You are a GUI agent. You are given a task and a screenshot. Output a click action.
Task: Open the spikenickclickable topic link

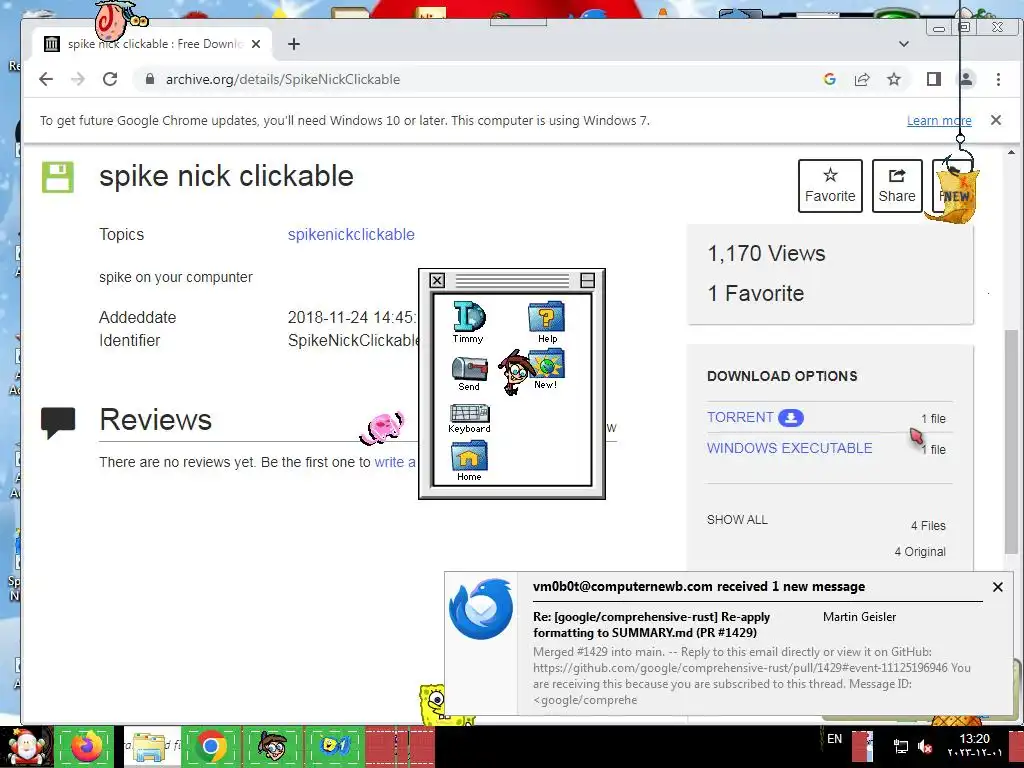coord(351,234)
